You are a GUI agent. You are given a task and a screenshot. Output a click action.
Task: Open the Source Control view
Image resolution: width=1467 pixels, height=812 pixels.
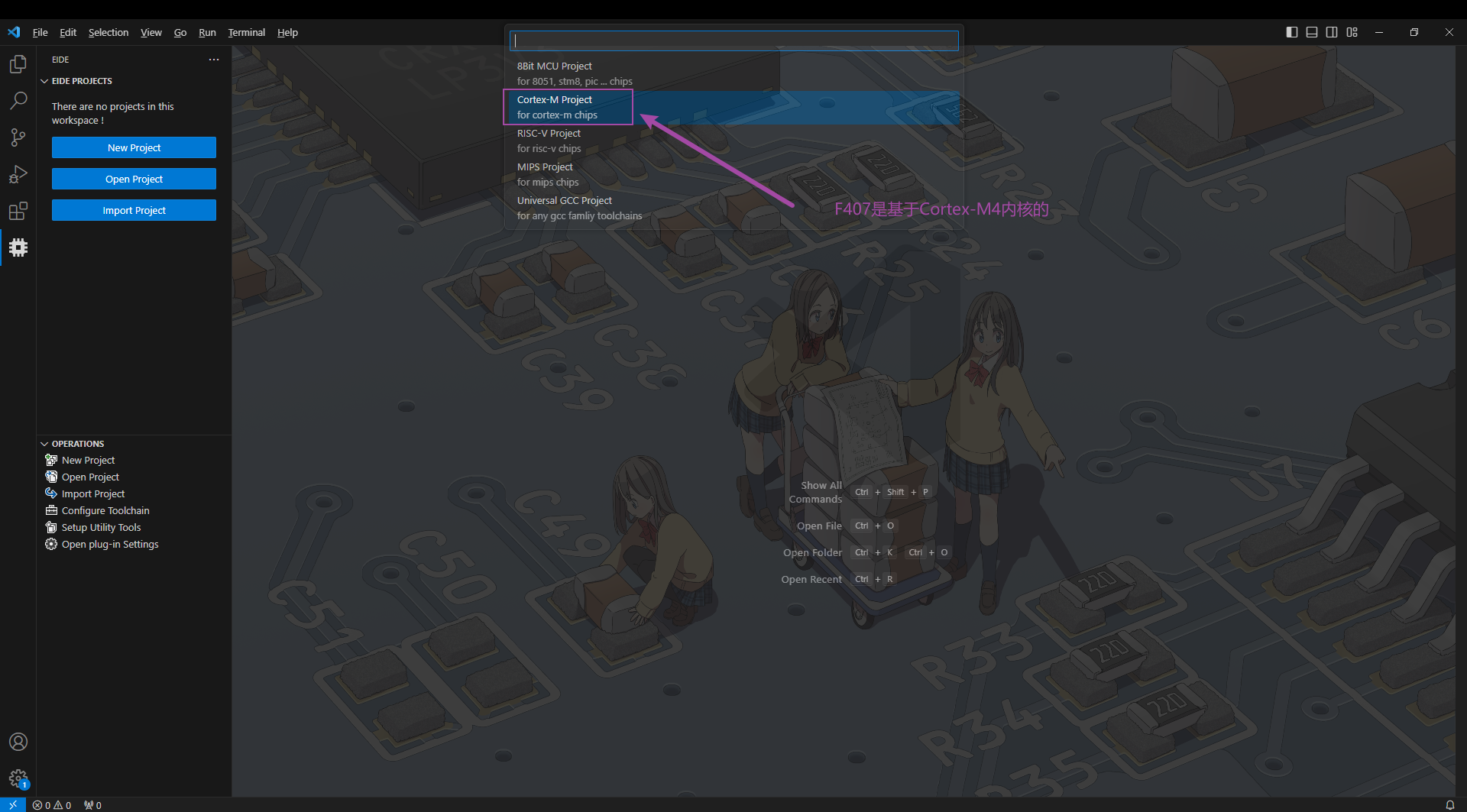coord(18,137)
